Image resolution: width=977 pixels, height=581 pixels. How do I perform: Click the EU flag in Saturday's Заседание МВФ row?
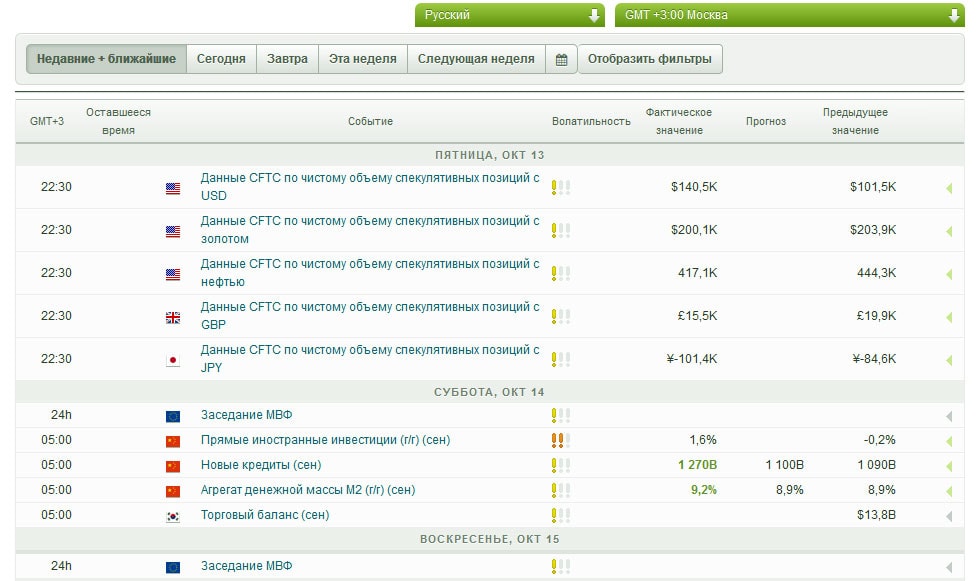point(173,416)
